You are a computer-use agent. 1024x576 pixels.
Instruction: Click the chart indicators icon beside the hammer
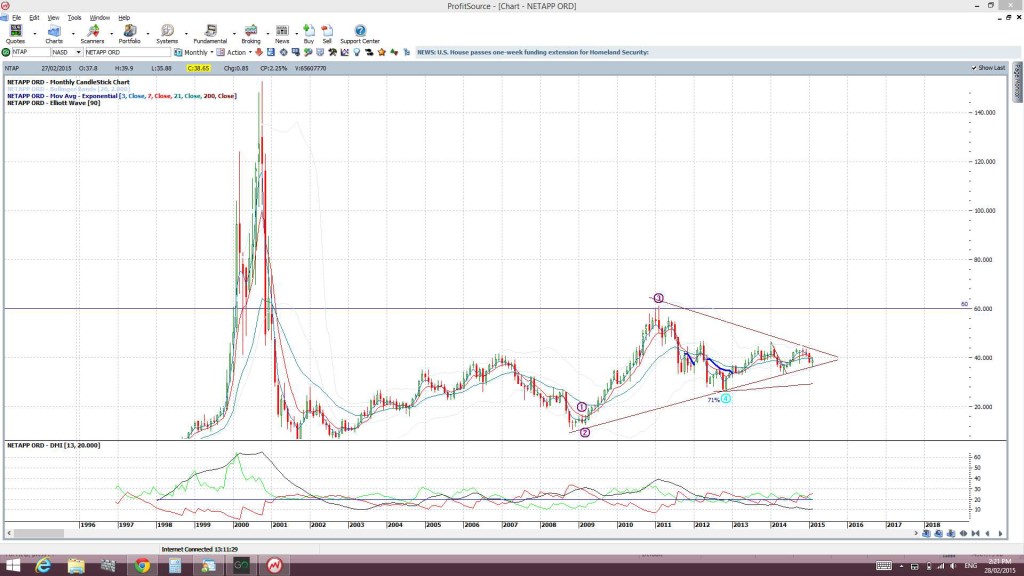click(345, 52)
